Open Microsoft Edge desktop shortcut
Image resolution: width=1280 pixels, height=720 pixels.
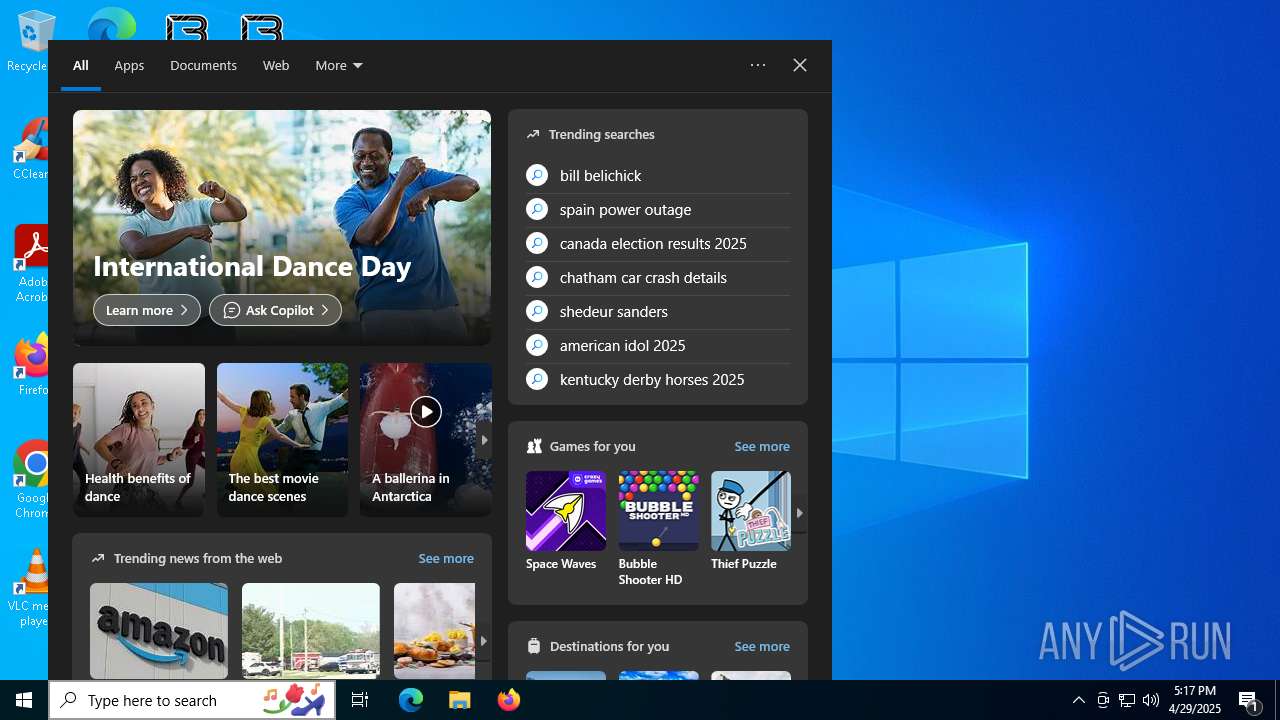[110, 25]
